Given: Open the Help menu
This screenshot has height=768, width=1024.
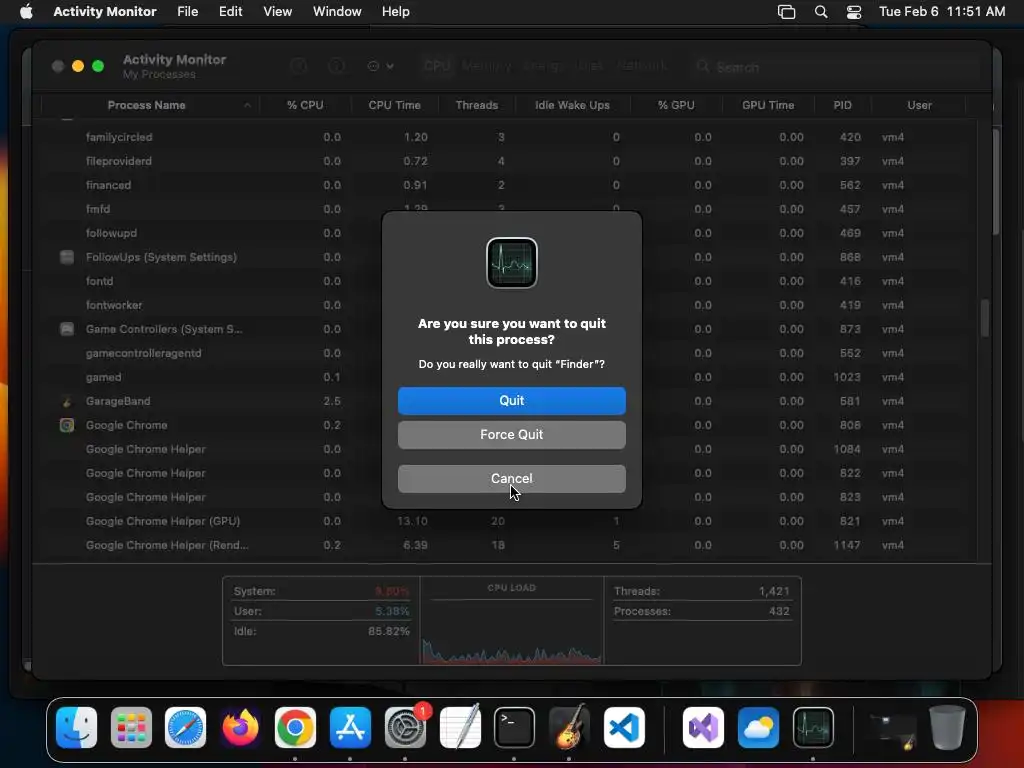Looking at the screenshot, I should click(396, 11).
